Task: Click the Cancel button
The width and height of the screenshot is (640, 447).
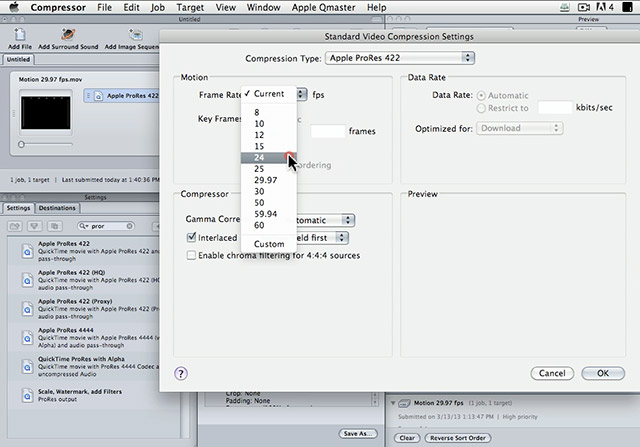Action: coord(552,373)
